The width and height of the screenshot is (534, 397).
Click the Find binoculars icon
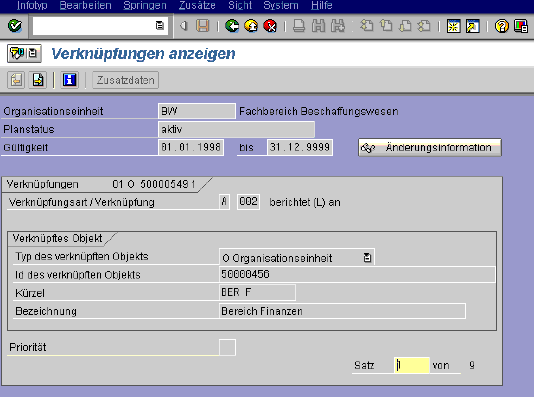point(318,26)
